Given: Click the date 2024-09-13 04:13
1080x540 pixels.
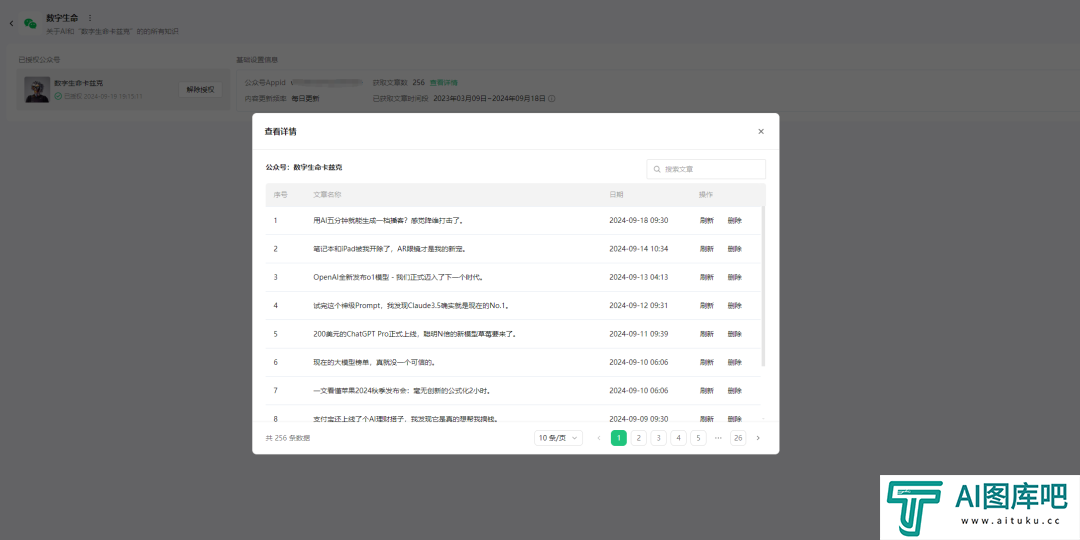Looking at the screenshot, I should 638,277.
